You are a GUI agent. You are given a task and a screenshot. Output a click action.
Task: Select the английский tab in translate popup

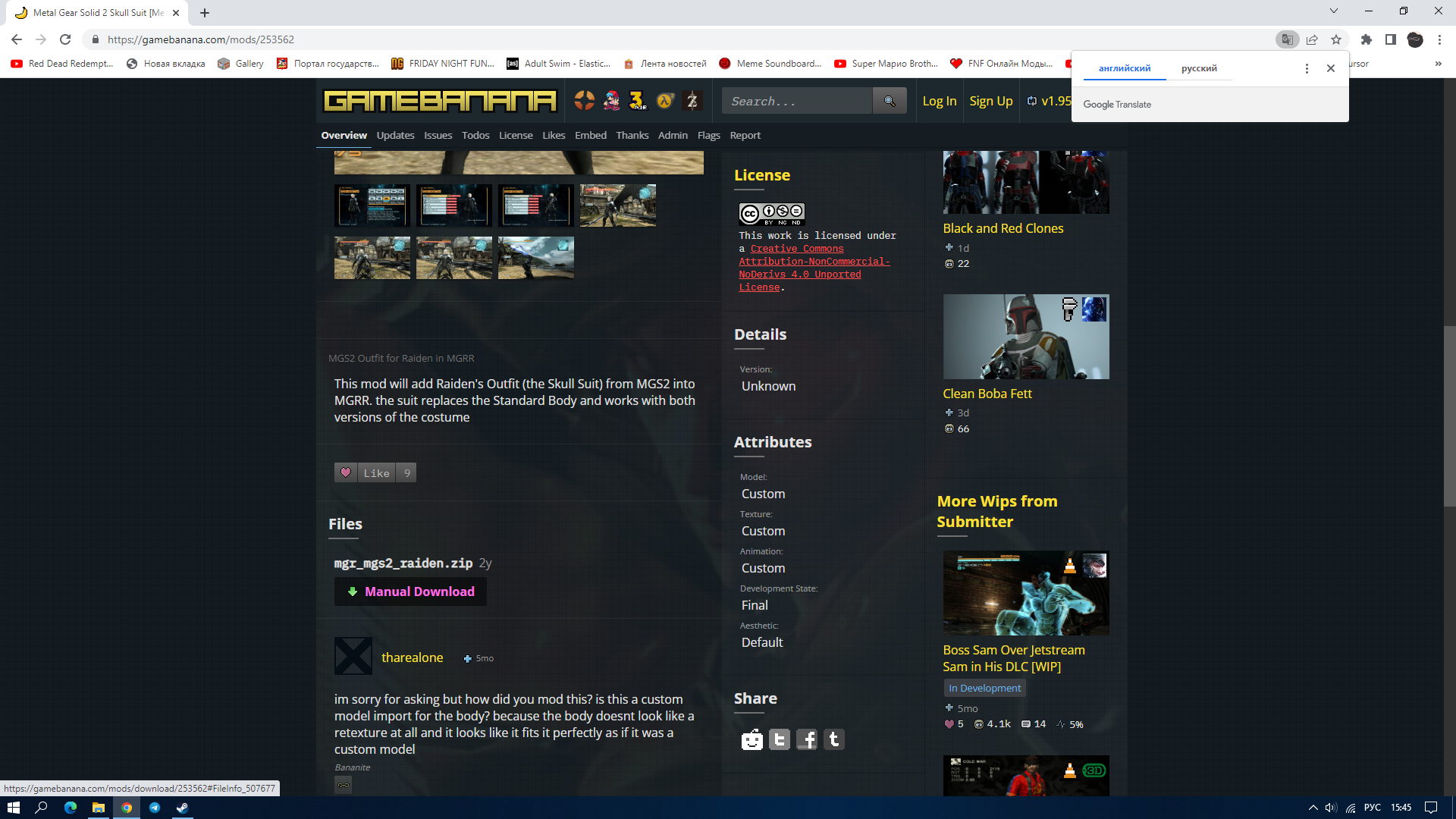coord(1125,68)
